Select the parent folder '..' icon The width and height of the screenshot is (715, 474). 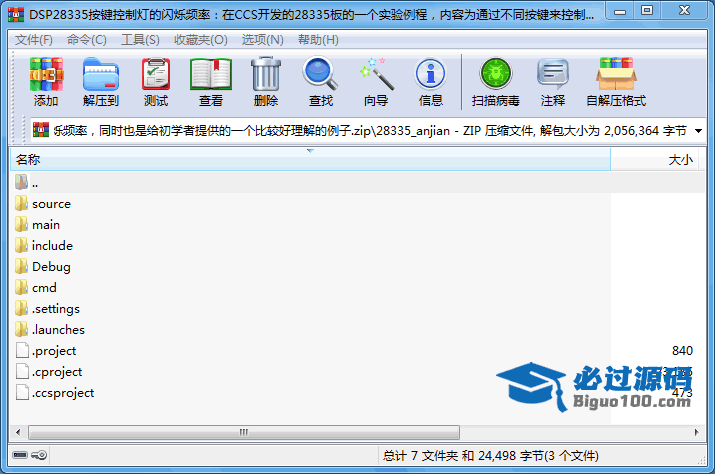pyautogui.click(x=21, y=182)
